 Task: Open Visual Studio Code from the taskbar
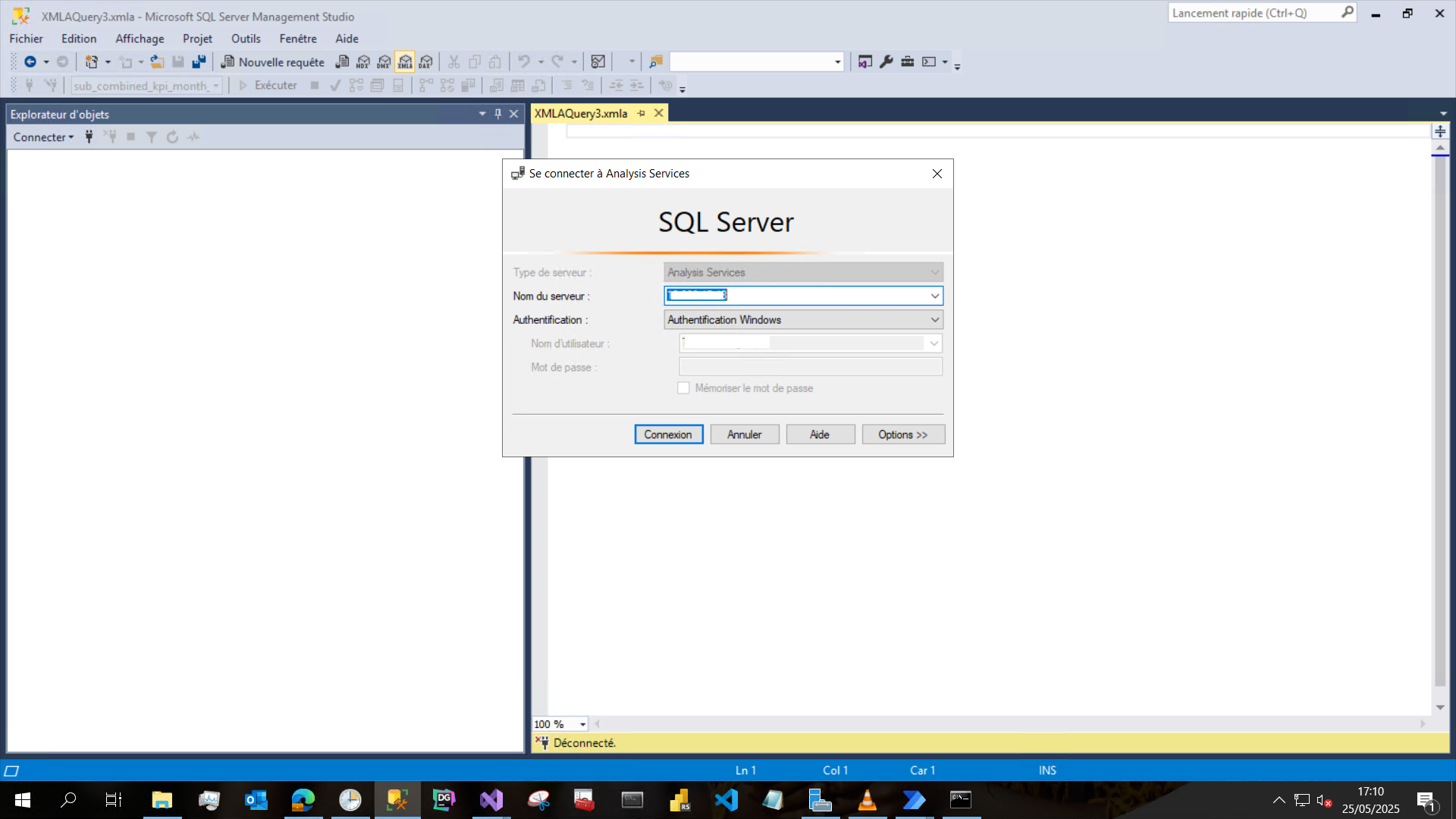726,799
